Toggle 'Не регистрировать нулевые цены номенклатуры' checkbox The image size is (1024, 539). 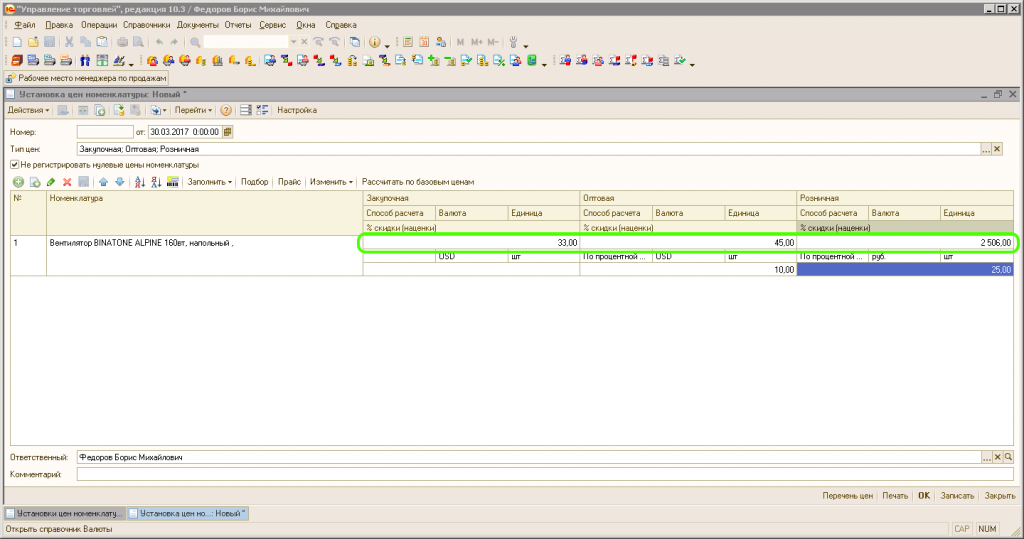(x=14, y=165)
